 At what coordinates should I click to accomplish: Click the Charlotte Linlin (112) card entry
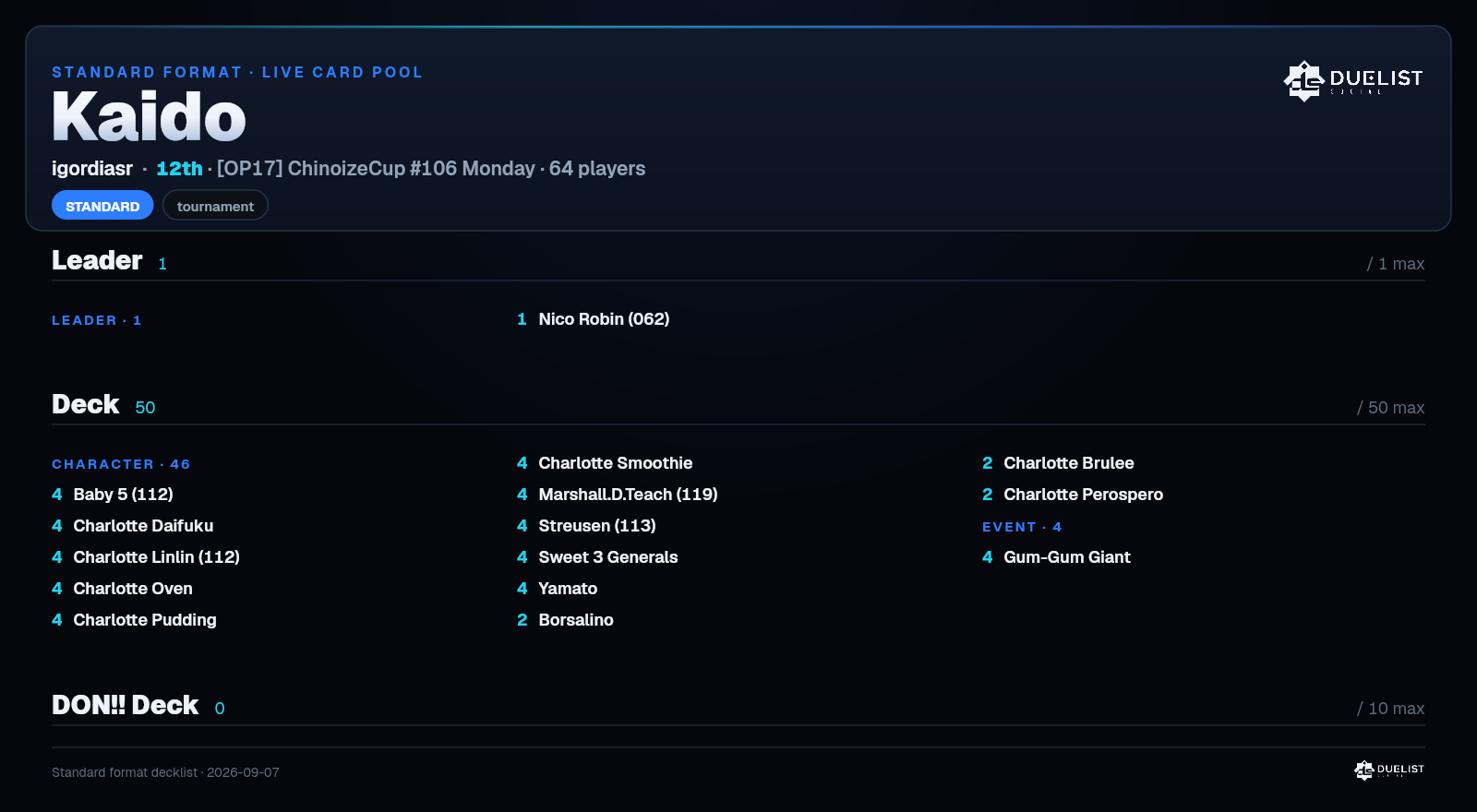tap(146, 557)
